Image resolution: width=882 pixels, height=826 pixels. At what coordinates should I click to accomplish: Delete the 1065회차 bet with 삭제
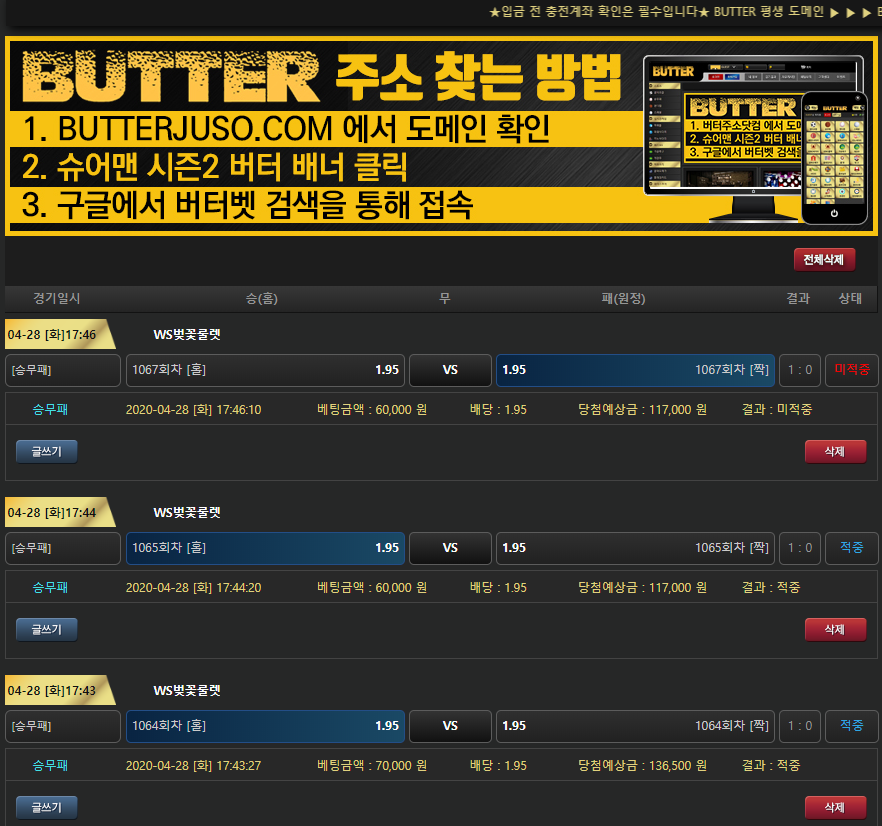tap(835, 630)
